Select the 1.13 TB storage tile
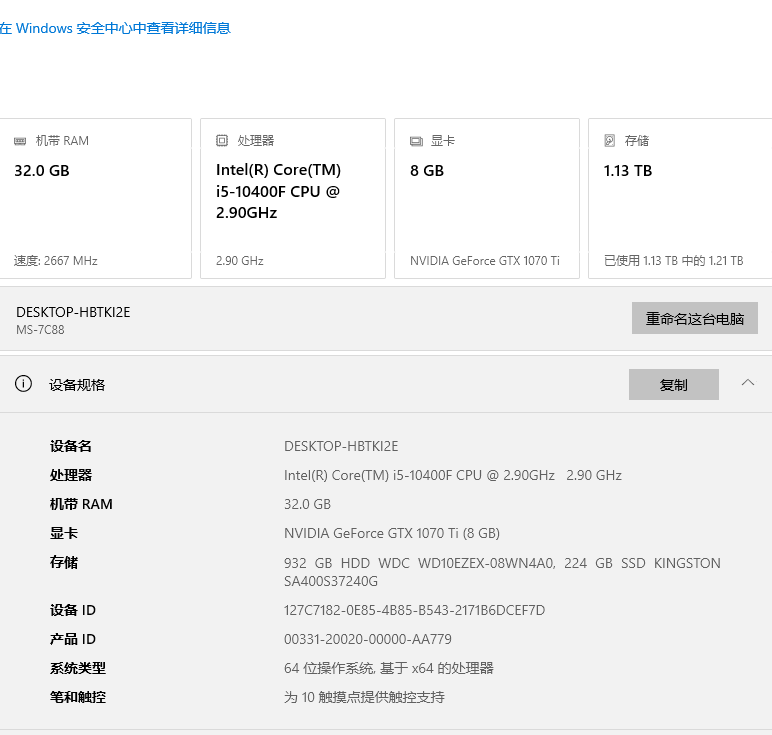Screen dimensions: 772x735 pos(680,198)
